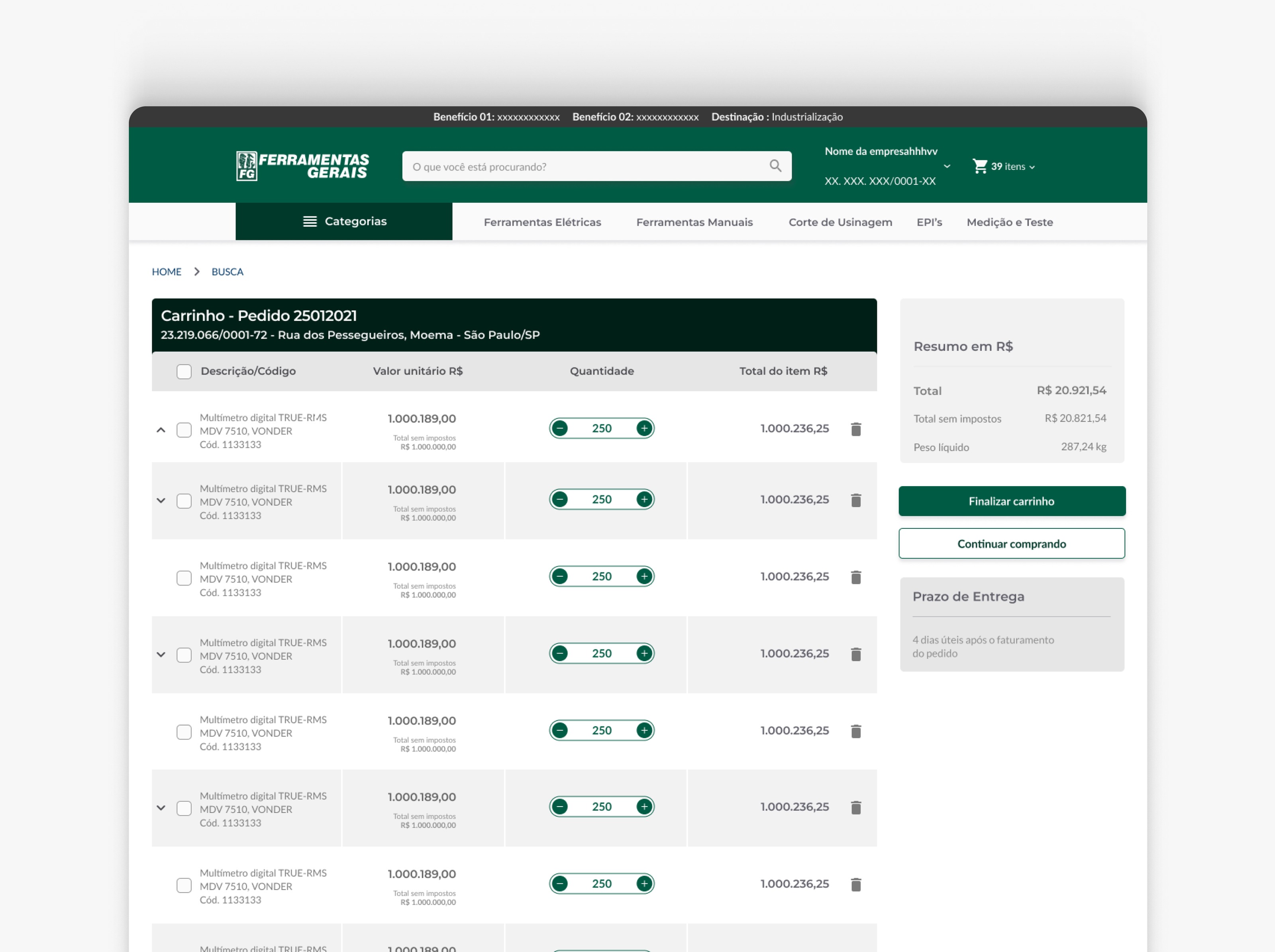The image size is (1275, 952).
Task: Increase quantity of the fourth cart item
Action: click(644, 654)
